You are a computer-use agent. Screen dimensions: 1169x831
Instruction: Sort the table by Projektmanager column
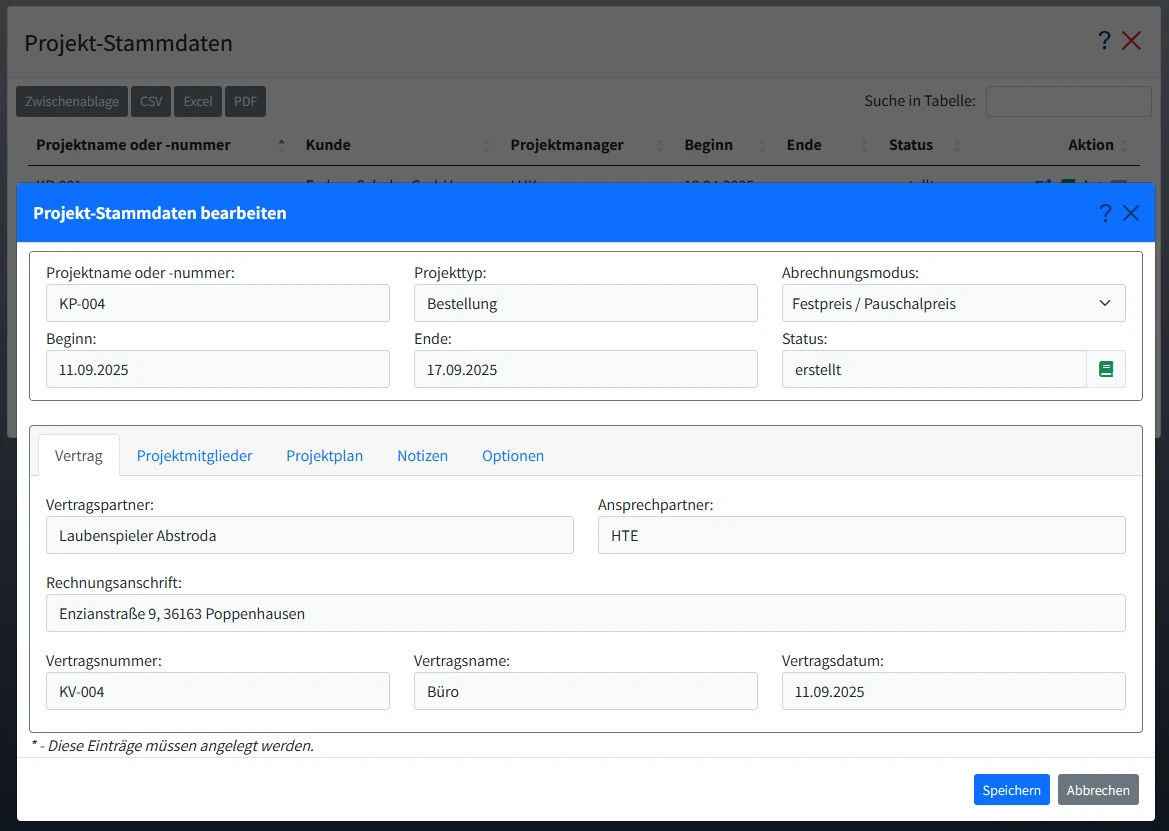(567, 144)
